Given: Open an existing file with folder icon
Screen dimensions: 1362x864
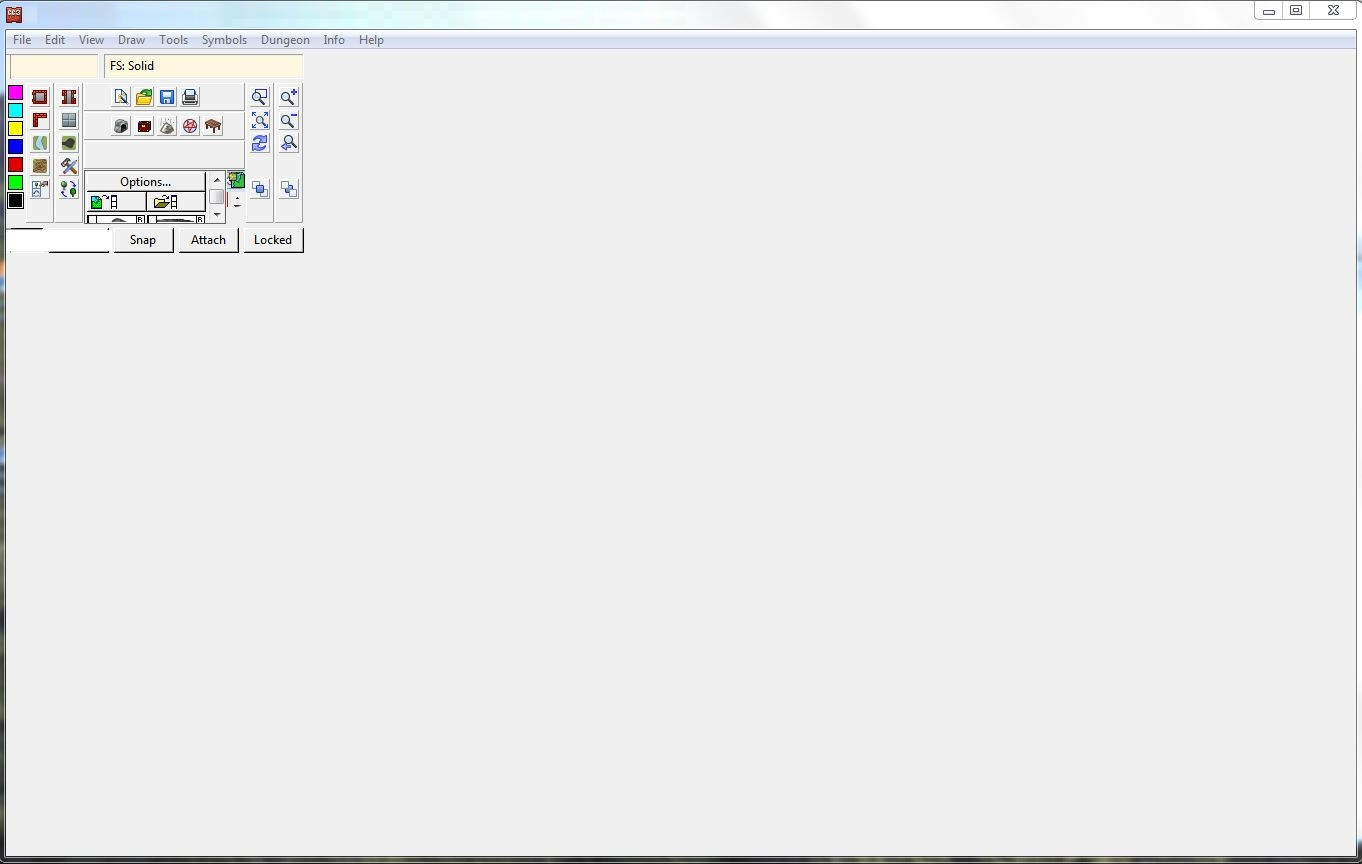Looking at the screenshot, I should tap(144, 97).
